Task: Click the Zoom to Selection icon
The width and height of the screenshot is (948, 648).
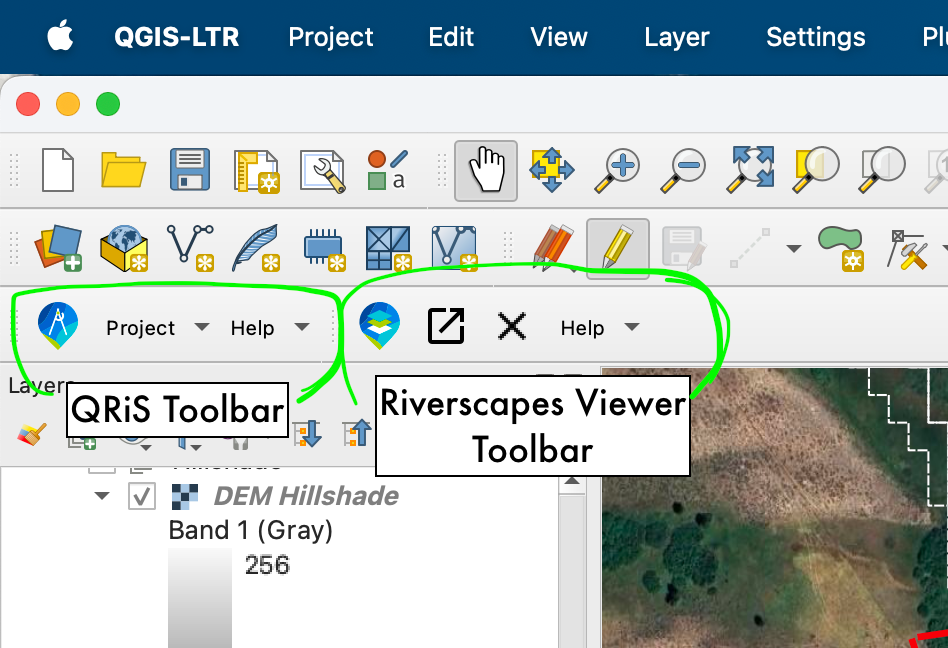Action: pyautogui.click(x=816, y=170)
